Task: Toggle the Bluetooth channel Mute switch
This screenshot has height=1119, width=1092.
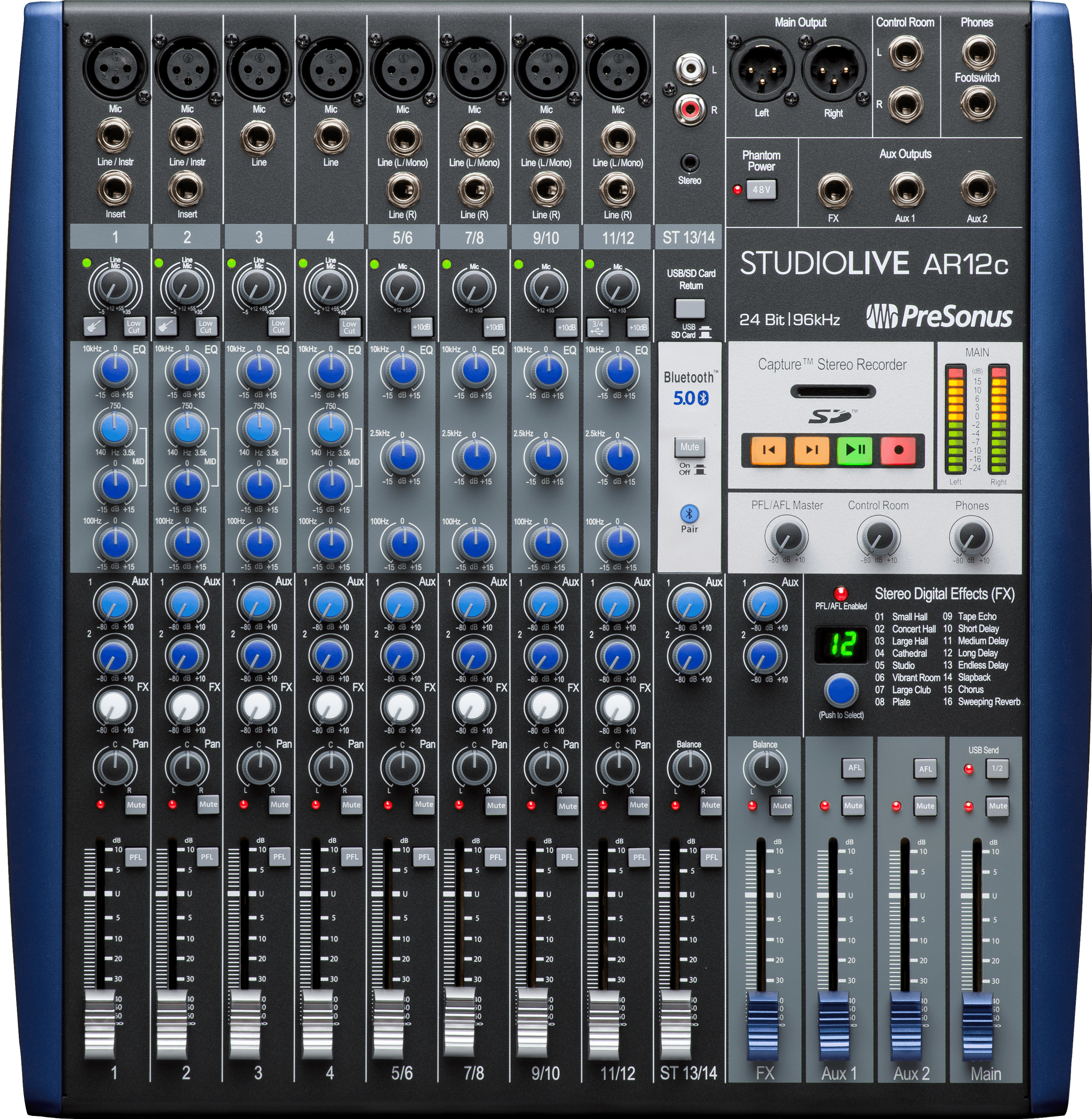Action: (689, 447)
